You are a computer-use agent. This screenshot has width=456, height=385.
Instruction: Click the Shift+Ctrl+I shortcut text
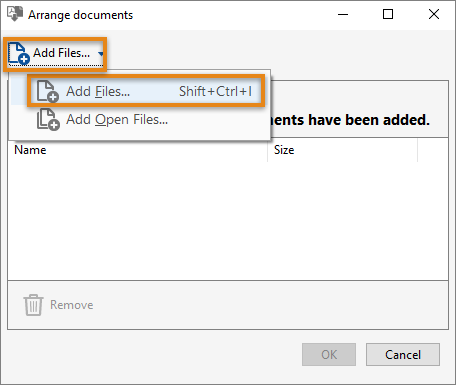[215, 91]
